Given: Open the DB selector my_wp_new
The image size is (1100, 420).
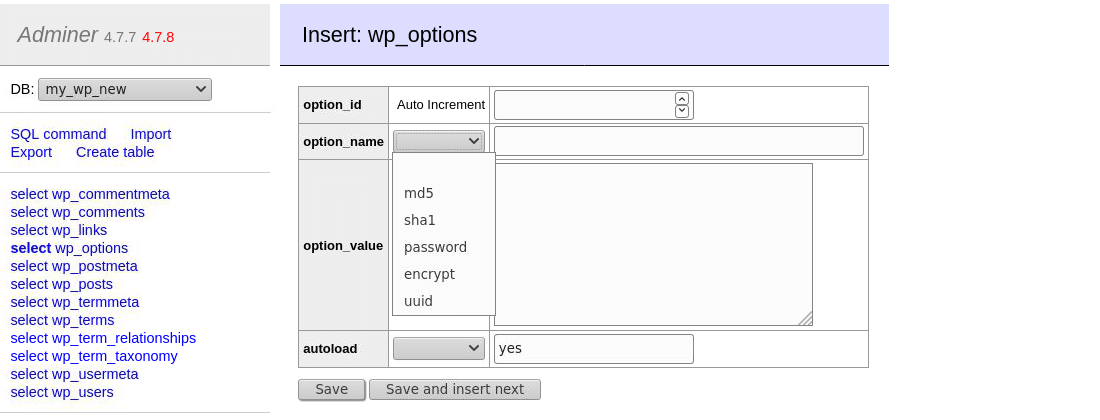Looking at the screenshot, I should (x=125, y=89).
